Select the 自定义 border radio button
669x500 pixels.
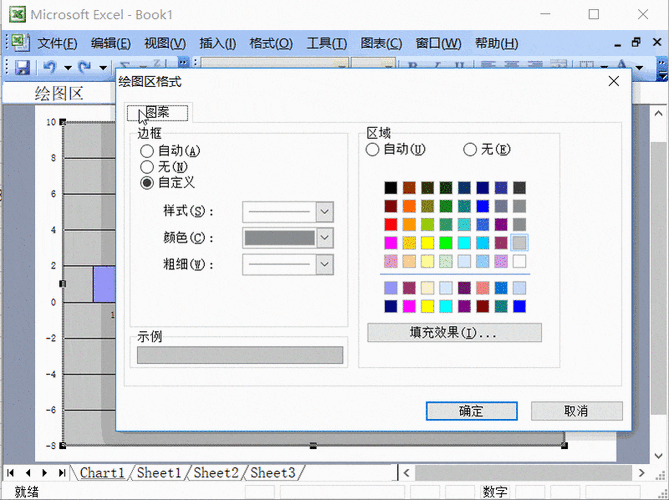147,183
